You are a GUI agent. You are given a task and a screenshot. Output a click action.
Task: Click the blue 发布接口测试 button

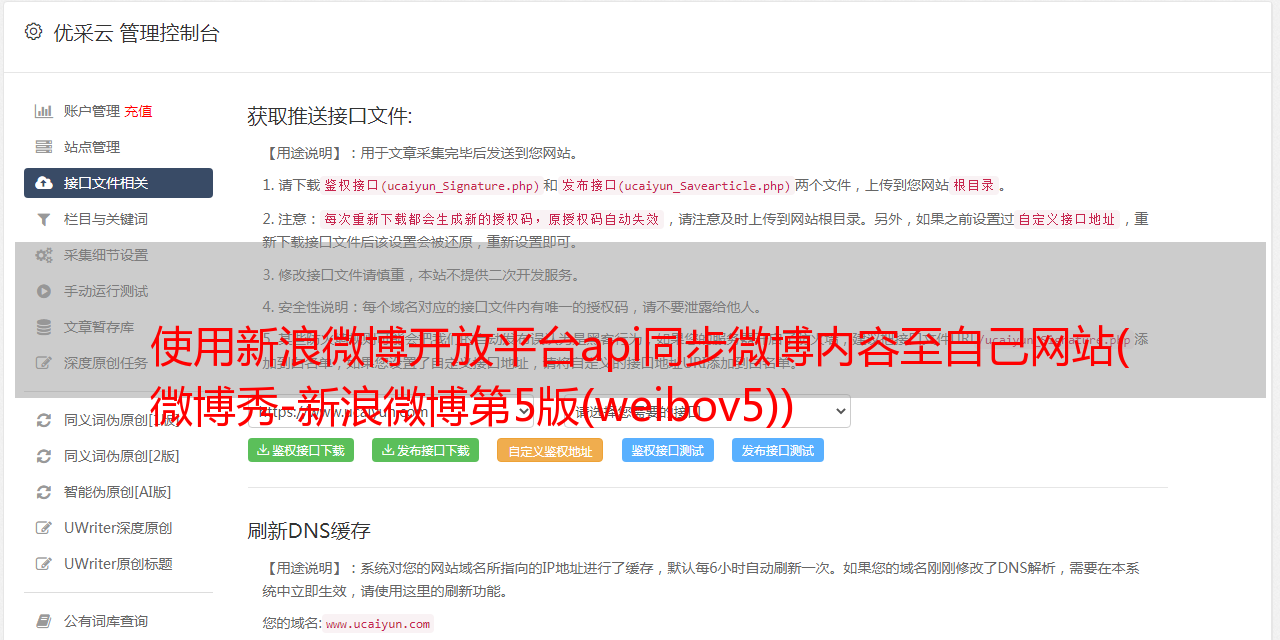click(x=778, y=450)
